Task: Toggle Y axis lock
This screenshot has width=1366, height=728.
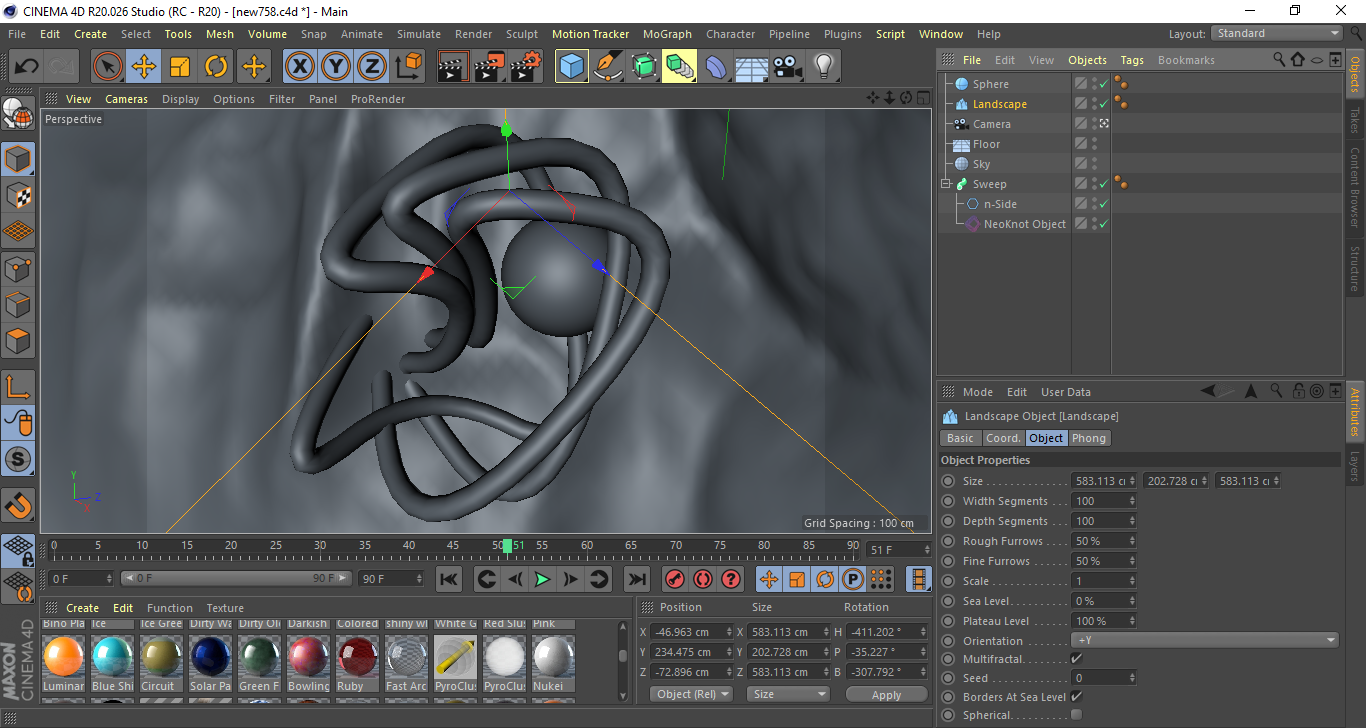Action: tap(336, 67)
